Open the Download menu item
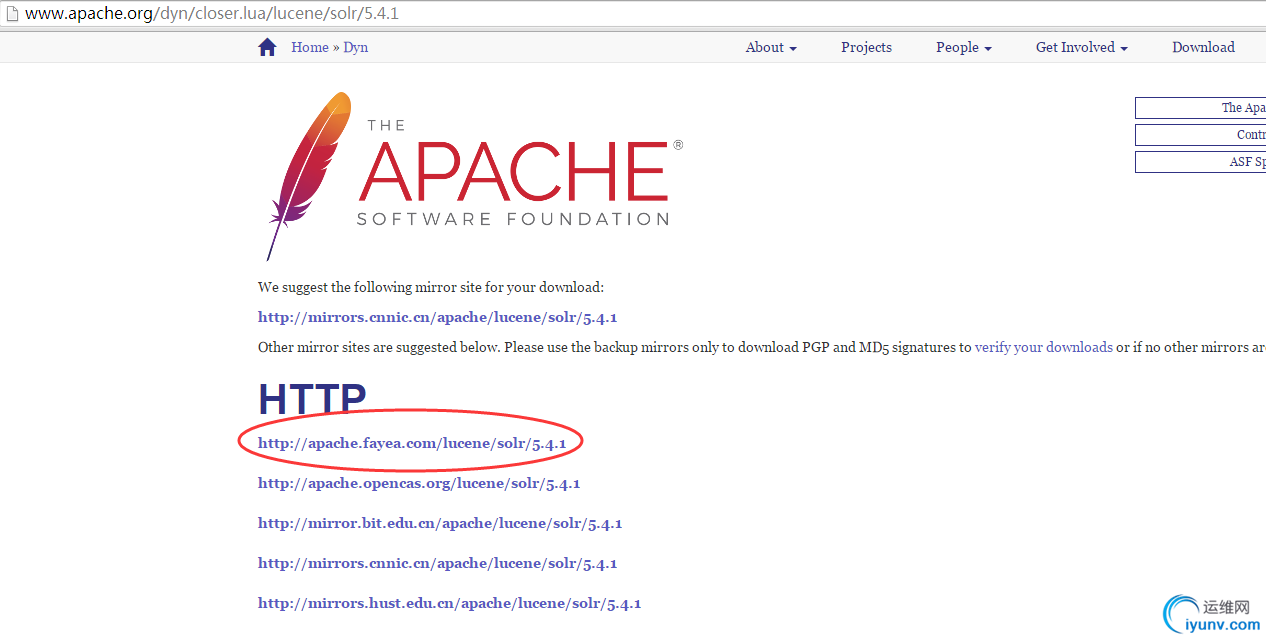This screenshot has width=1266, height=641. tap(1203, 47)
